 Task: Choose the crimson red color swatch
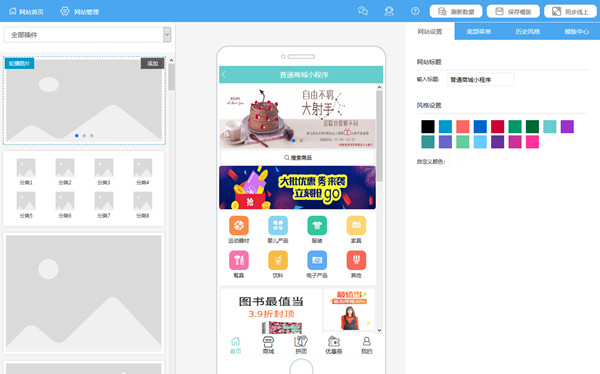[x=497, y=126]
